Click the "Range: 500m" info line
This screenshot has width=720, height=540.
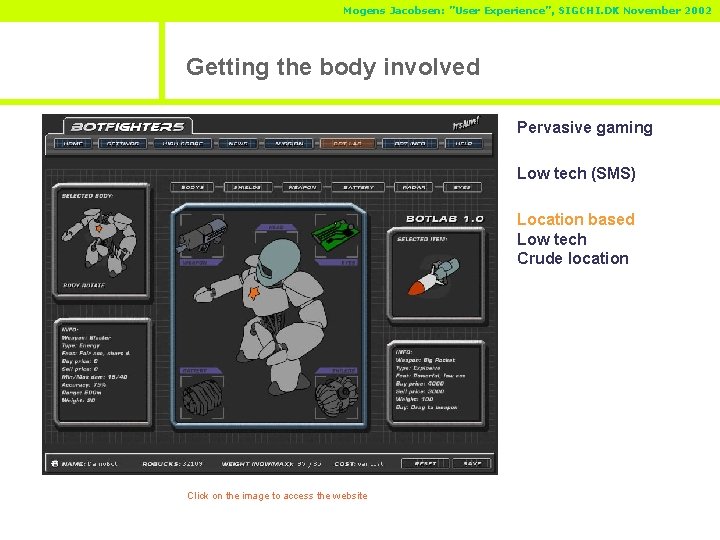(x=81, y=393)
